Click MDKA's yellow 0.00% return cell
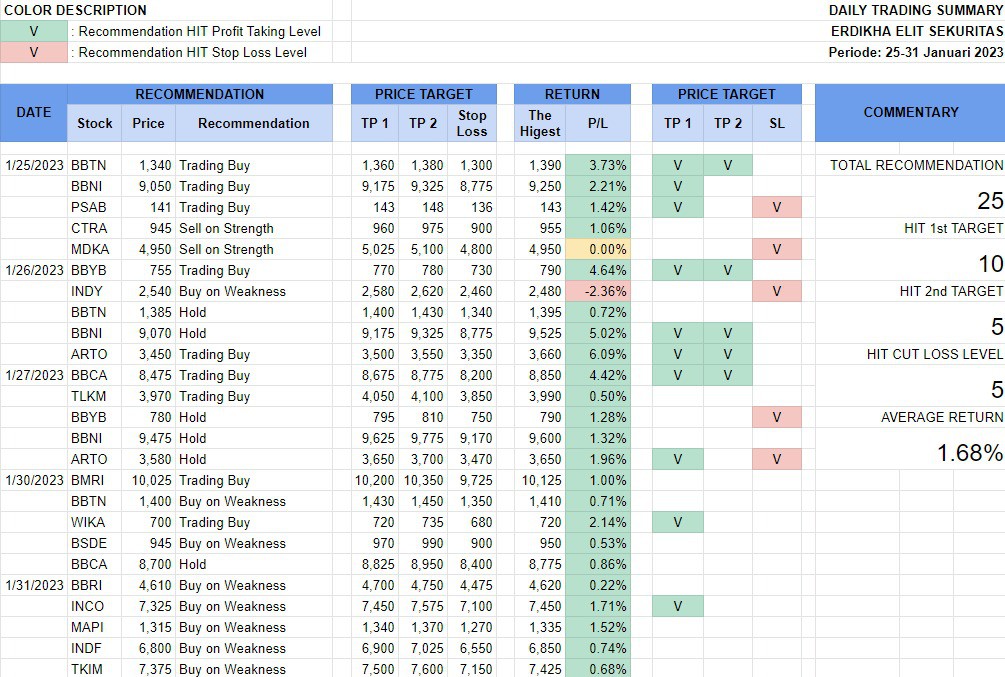This screenshot has height=677, width=1005. coord(598,249)
